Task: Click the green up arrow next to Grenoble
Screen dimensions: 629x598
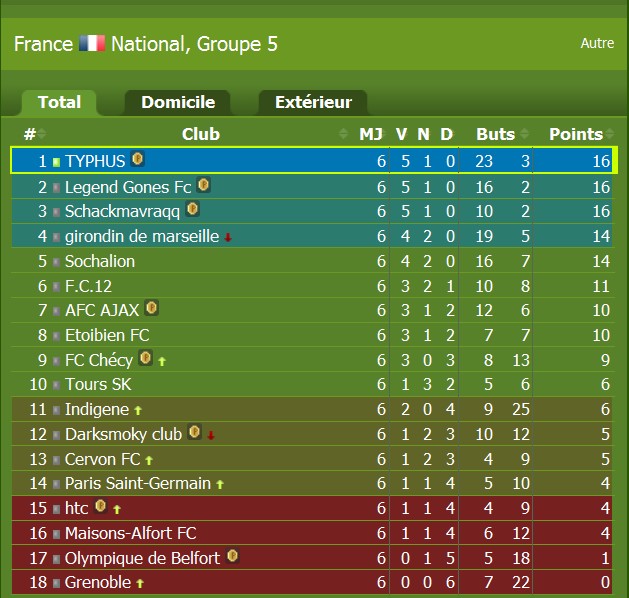Action: pyautogui.click(x=140, y=584)
